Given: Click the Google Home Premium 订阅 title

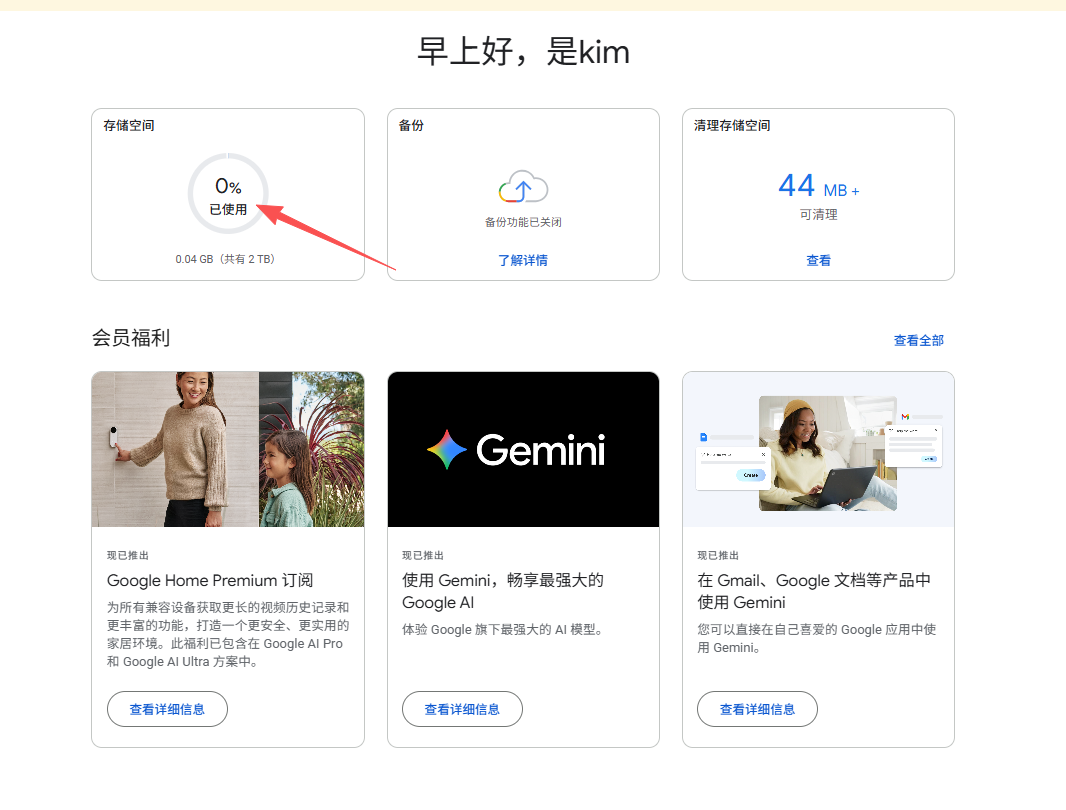Looking at the screenshot, I should click(x=210, y=580).
